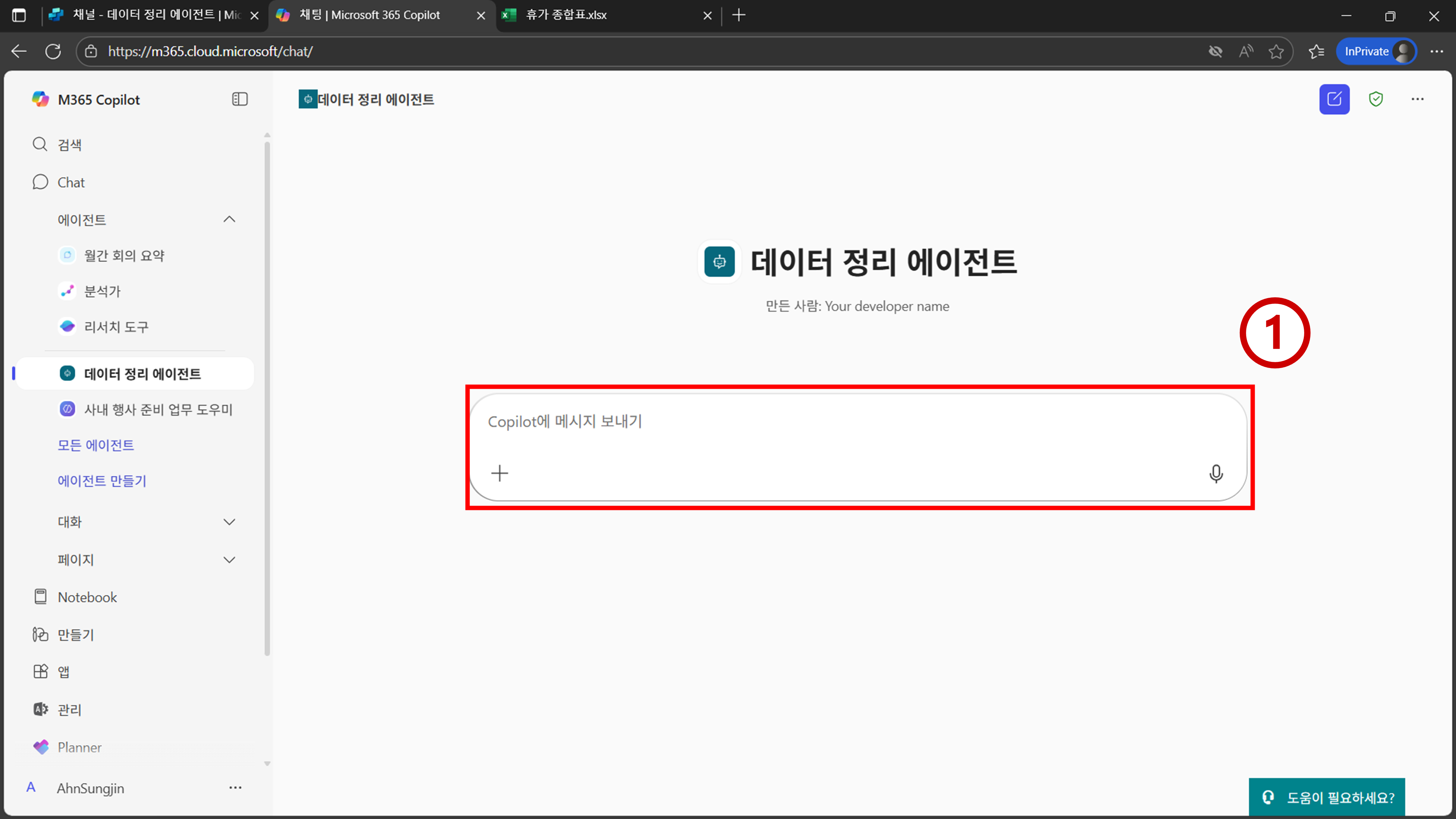
Task: Open the 리서치 도구 agent
Action: tap(116, 327)
